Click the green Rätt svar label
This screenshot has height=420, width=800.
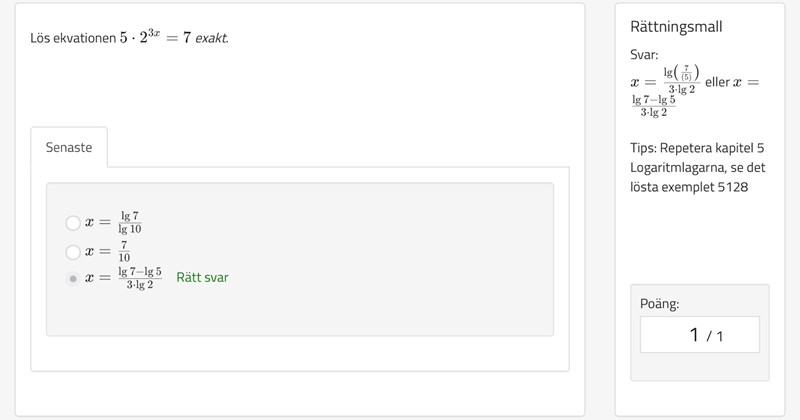click(x=202, y=277)
